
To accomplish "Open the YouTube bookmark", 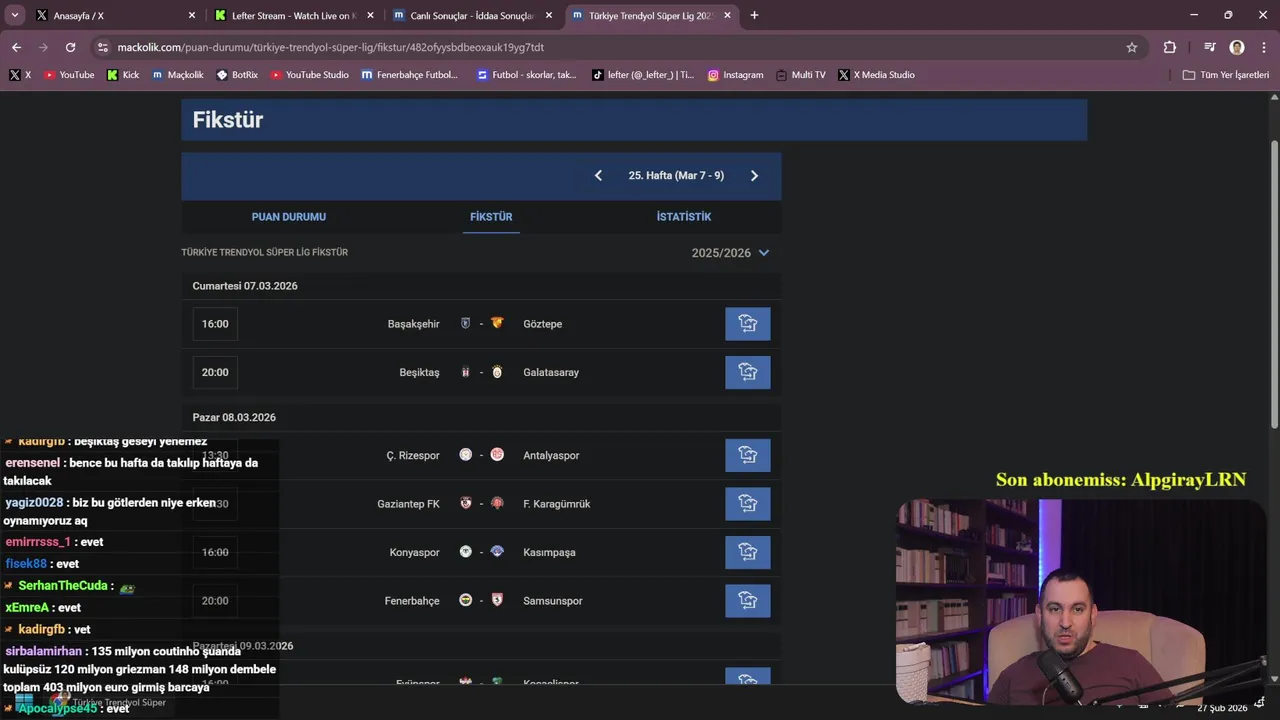I will (x=69, y=75).
